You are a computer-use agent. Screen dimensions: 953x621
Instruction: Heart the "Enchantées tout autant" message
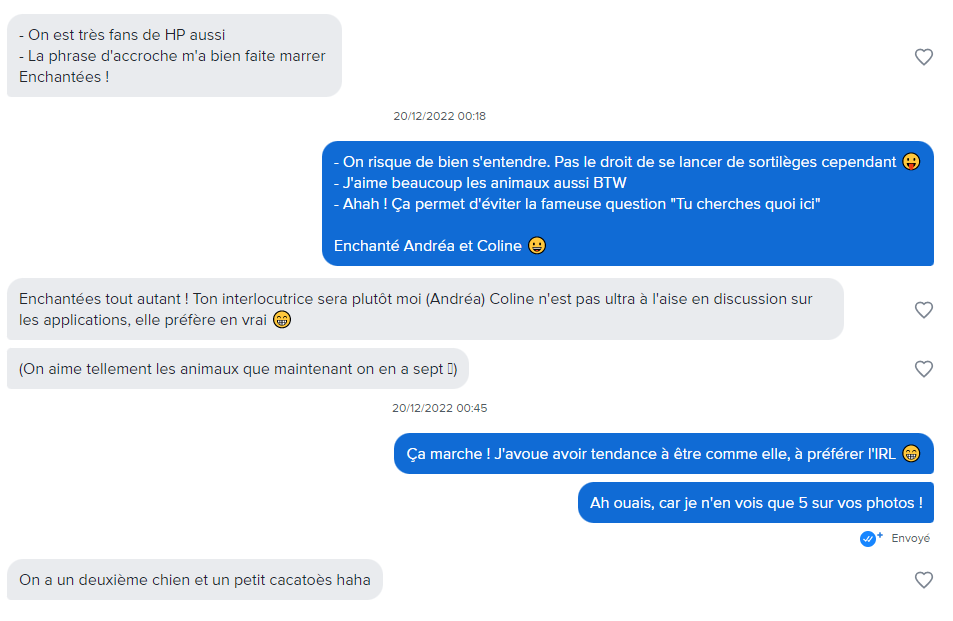click(x=923, y=310)
